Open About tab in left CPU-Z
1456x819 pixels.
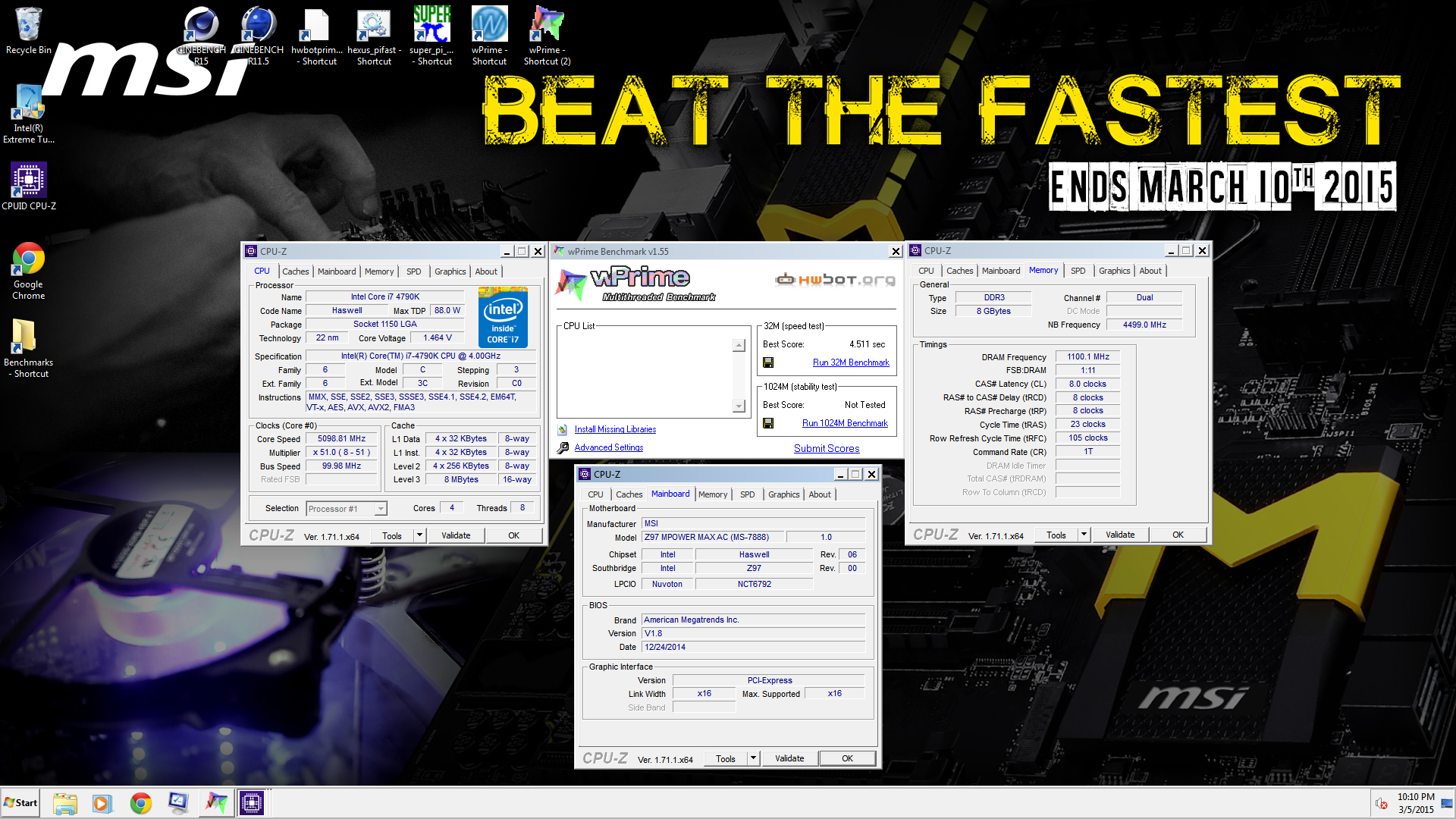(x=486, y=271)
